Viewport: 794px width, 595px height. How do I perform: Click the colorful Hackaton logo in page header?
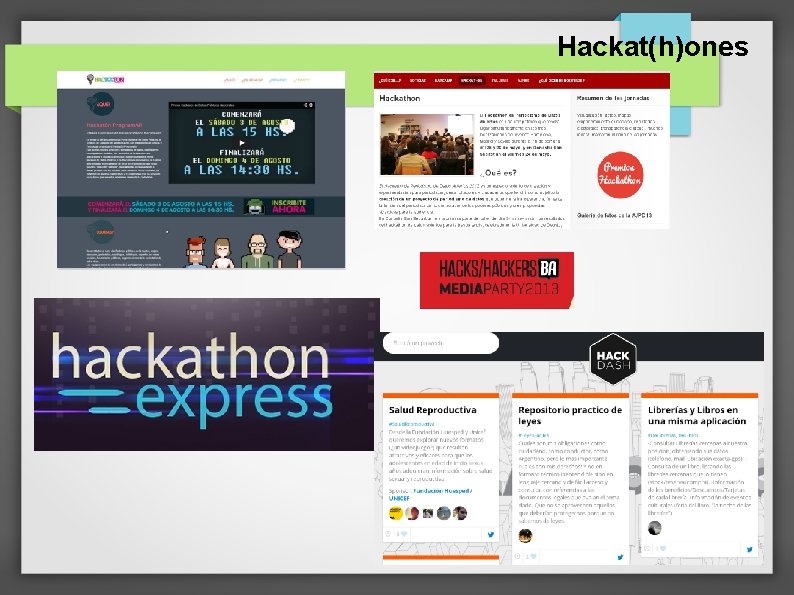pos(105,80)
